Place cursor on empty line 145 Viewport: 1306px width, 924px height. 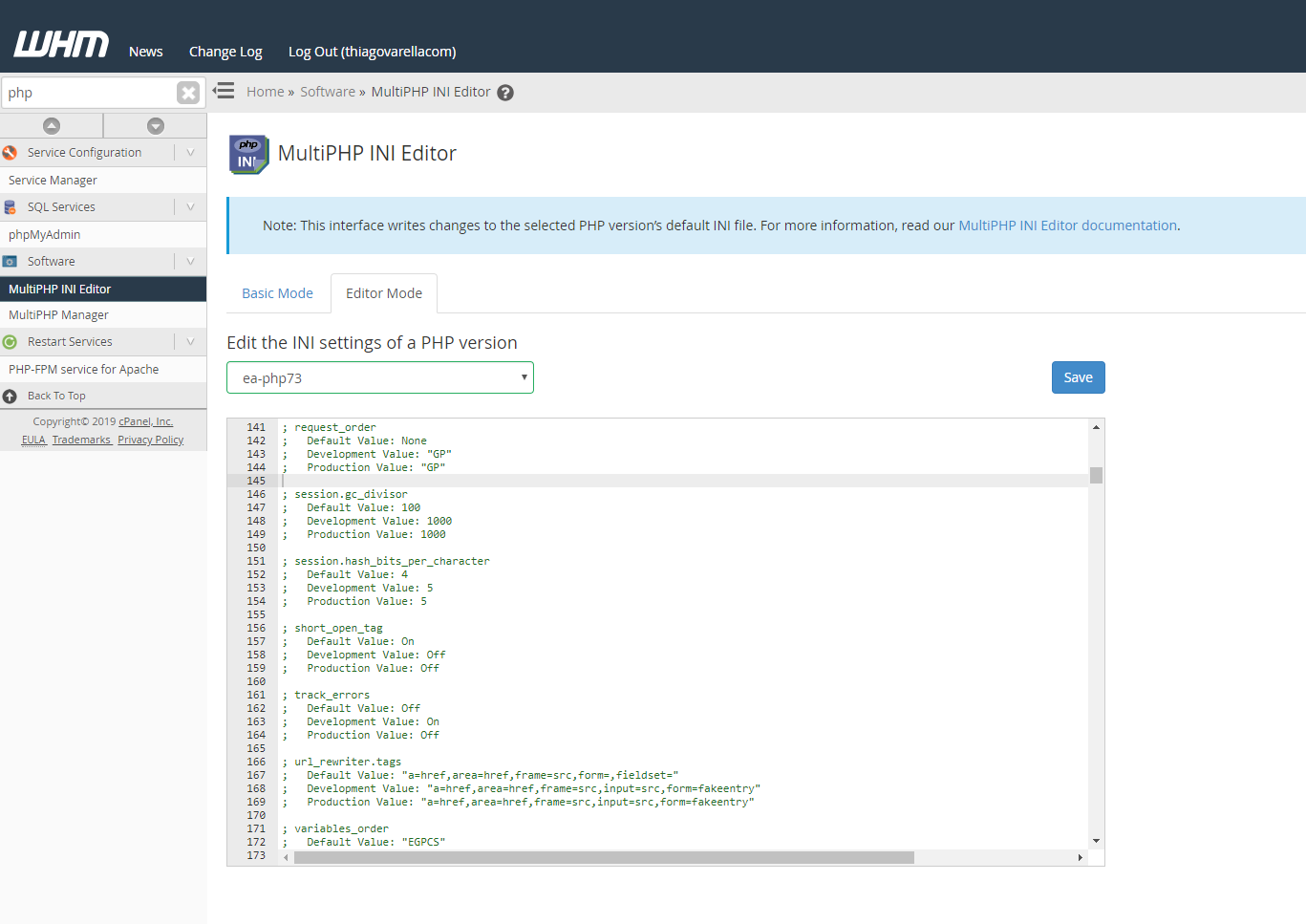pyautogui.click(x=684, y=481)
